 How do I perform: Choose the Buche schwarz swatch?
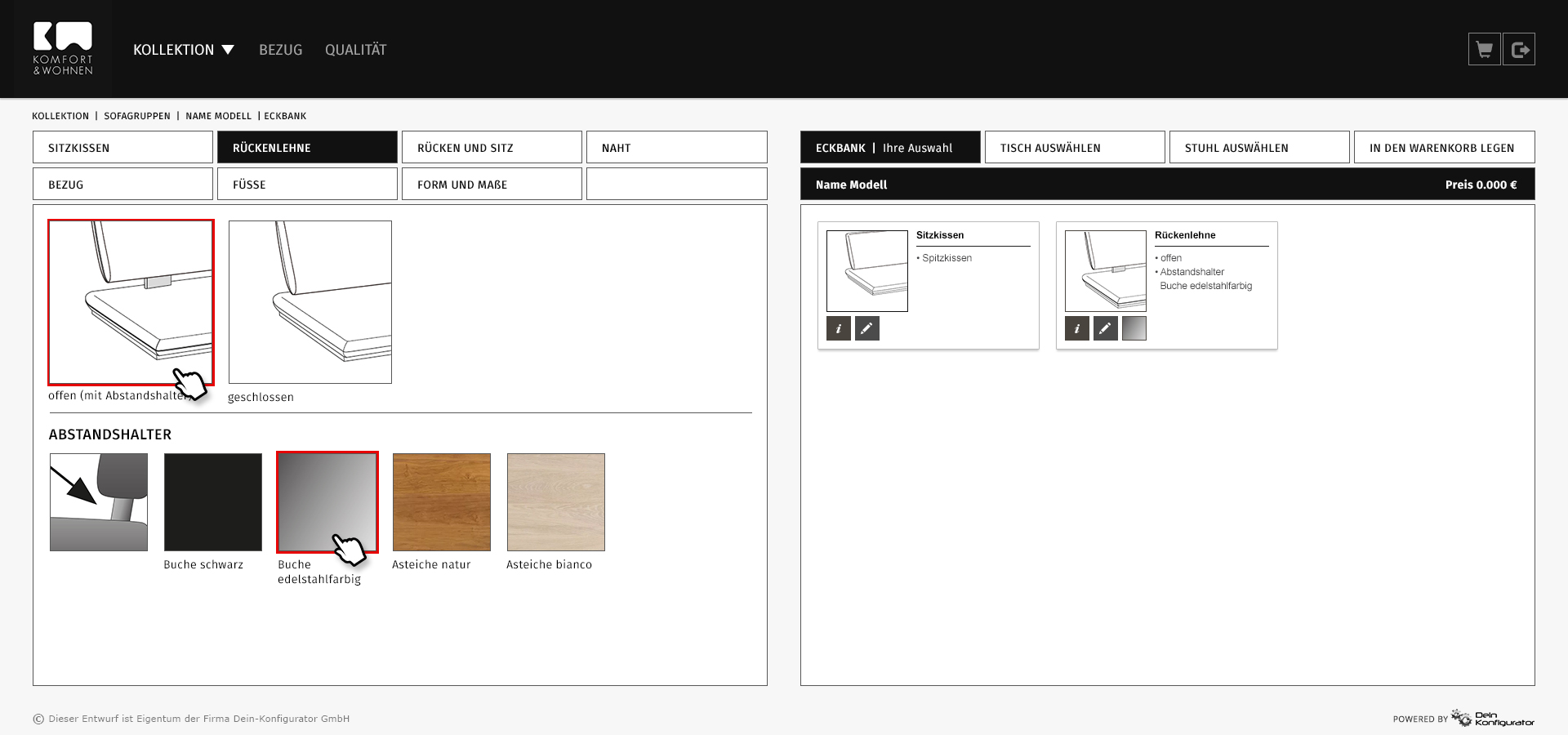coord(213,502)
